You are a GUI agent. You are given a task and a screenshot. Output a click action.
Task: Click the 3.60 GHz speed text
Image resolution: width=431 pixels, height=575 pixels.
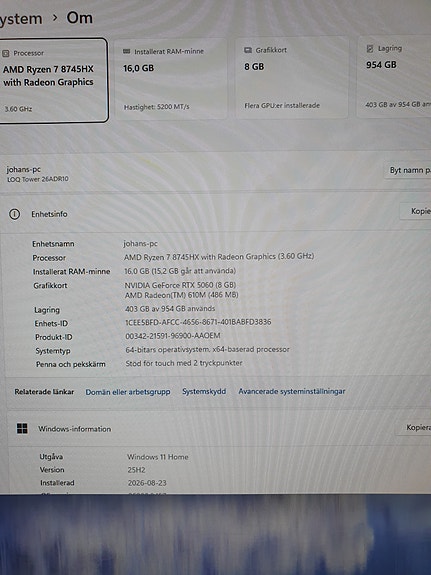tap(18, 109)
